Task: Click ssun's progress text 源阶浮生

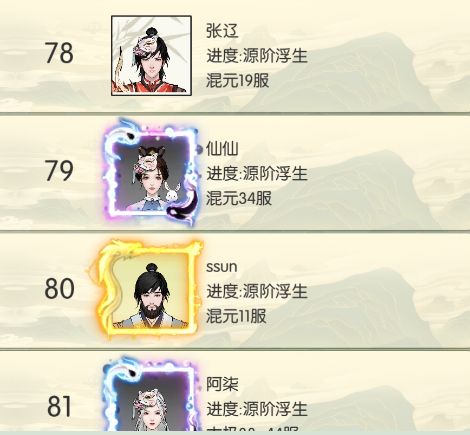Action: (x=275, y=291)
